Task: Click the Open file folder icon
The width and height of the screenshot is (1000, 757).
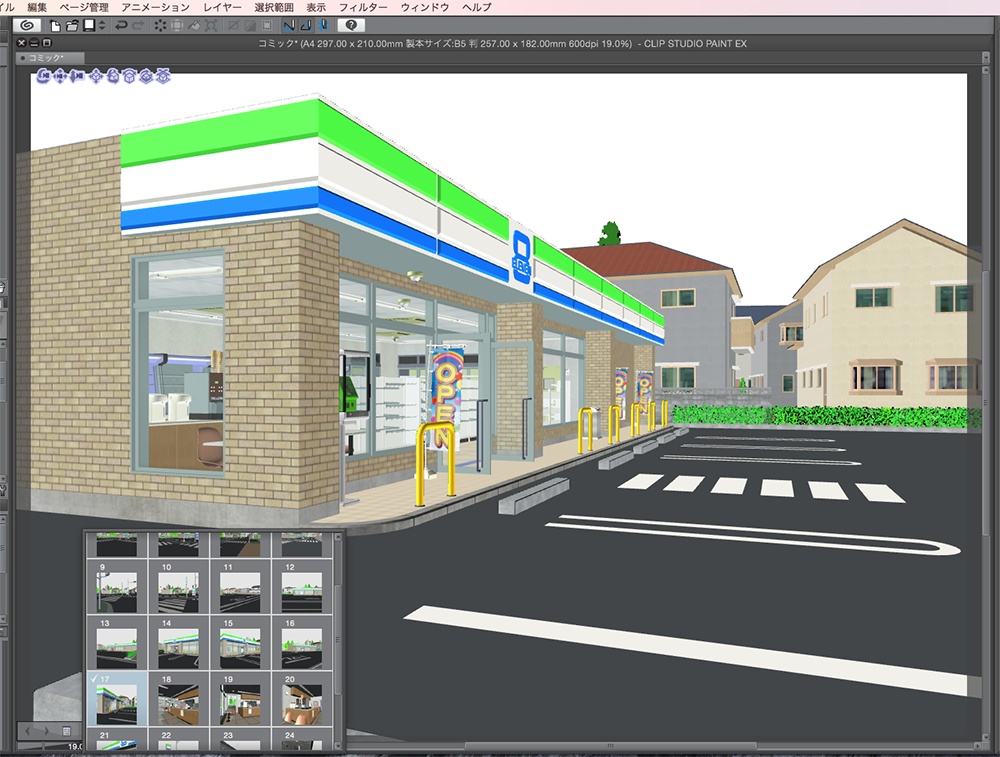Action: tap(72, 26)
